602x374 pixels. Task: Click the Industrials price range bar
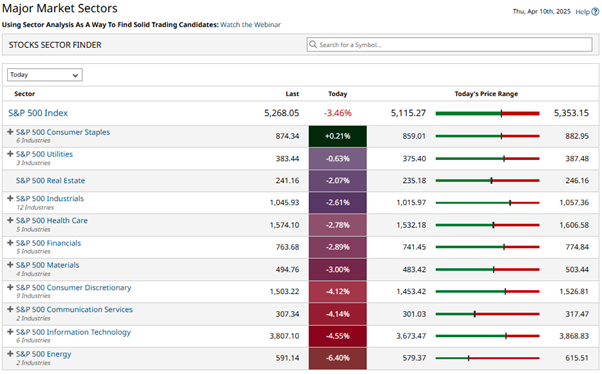pos(488,203)
